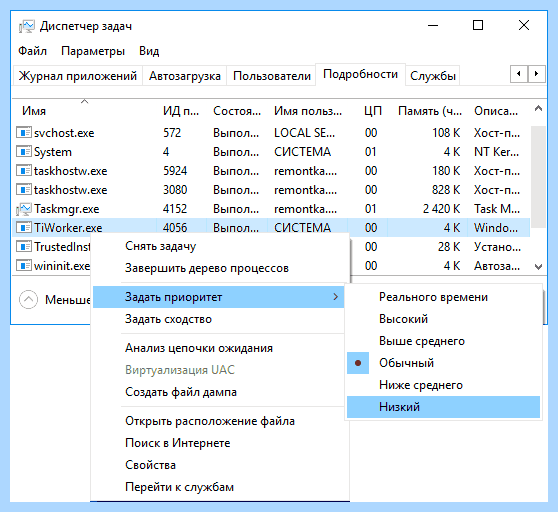Choose Выше среднего priority
Image resolution: width=558 pixels, height=512 pixels.
(x=443, y=341)
